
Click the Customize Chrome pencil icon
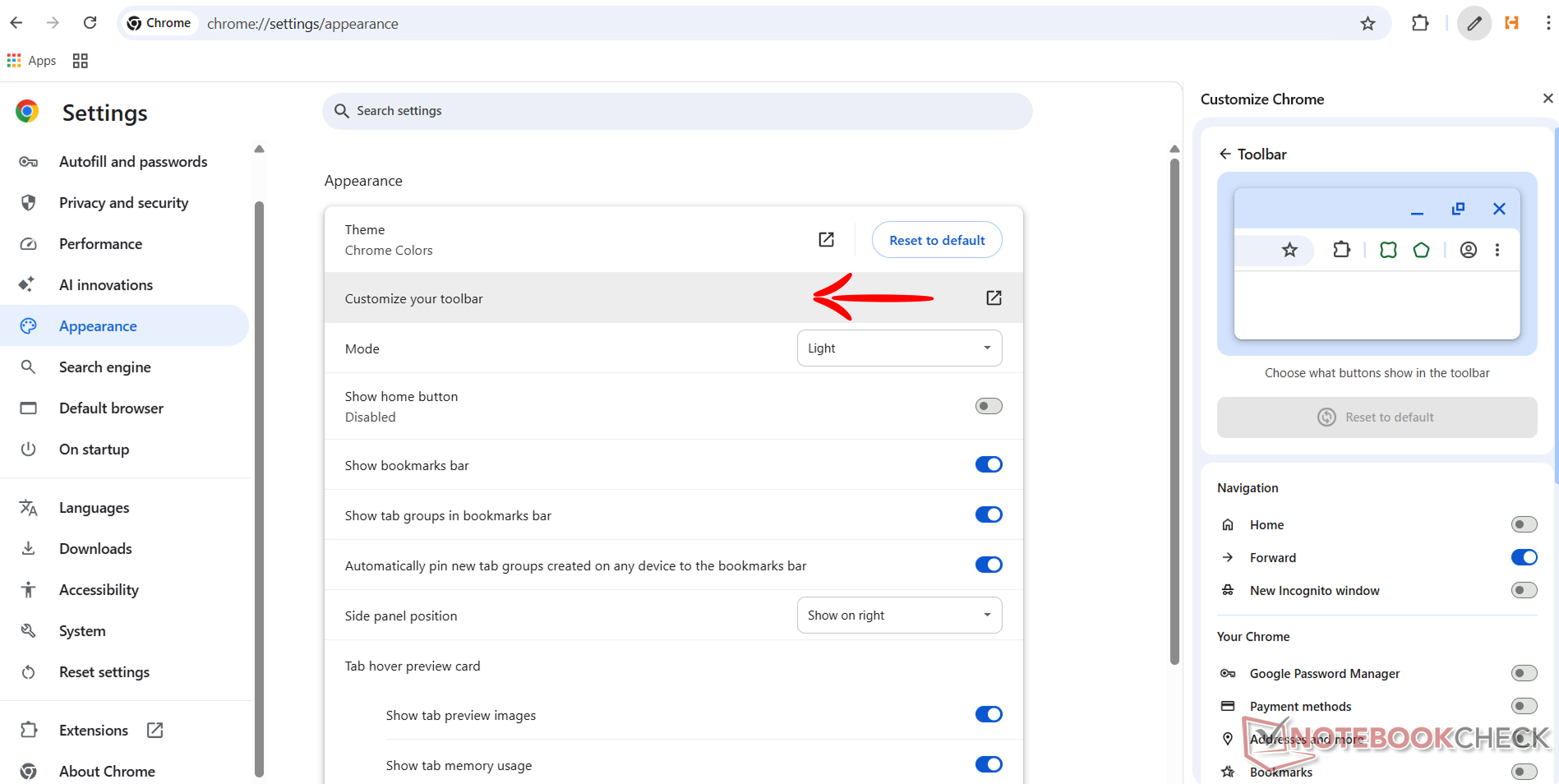pyautogui.click(x=1474, y=24)
